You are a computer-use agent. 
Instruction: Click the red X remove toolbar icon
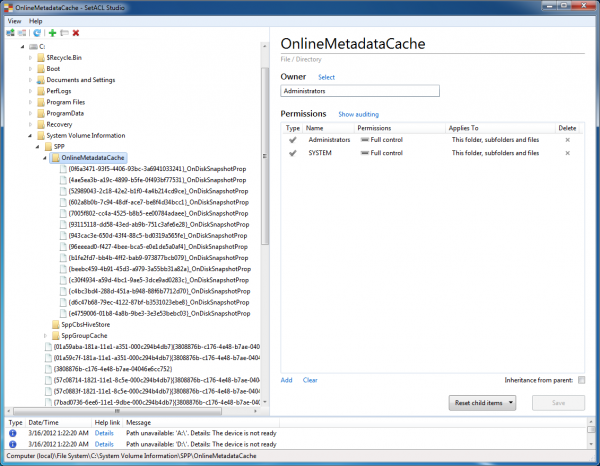[x=76, y=33]
